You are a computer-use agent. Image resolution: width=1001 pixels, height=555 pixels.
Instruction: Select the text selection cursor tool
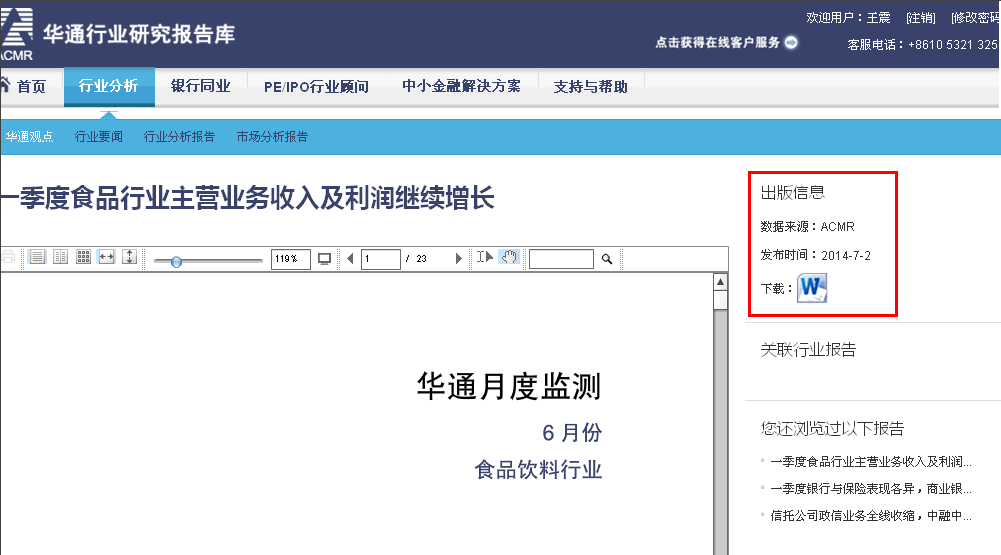click(x=485, y=257)
